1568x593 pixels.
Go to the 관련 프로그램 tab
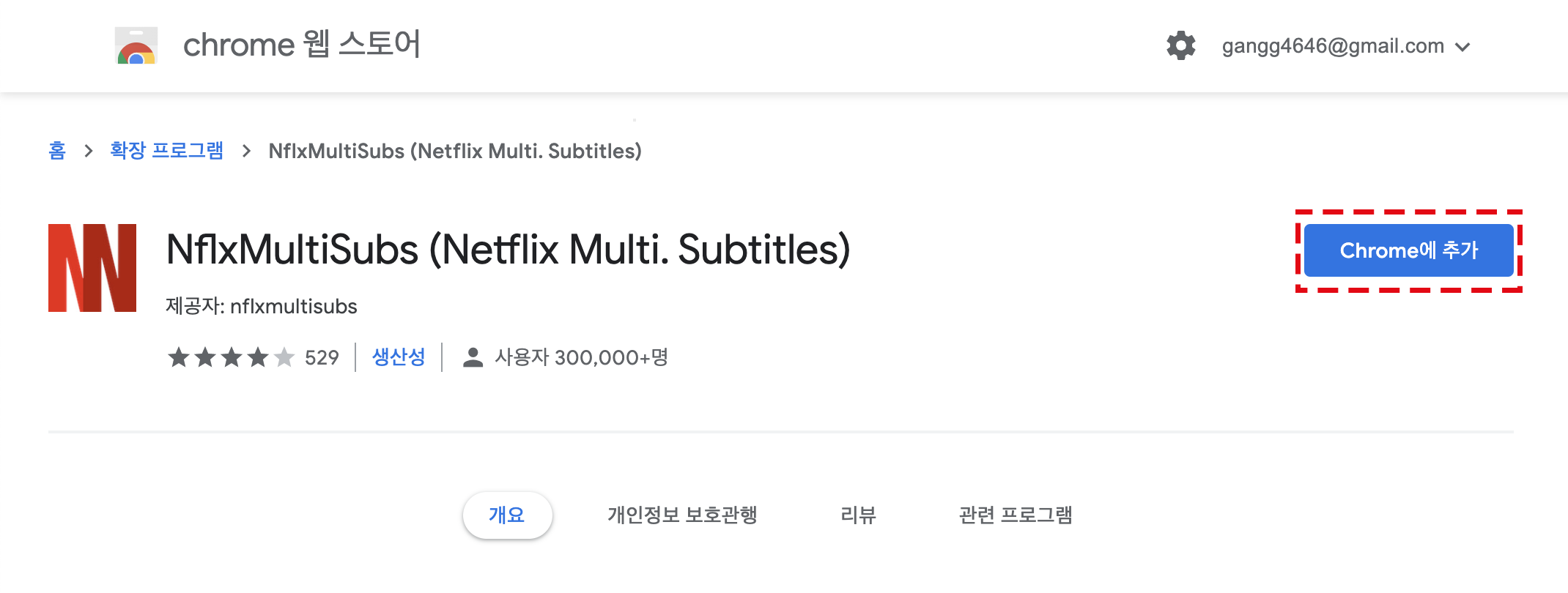1016,515
